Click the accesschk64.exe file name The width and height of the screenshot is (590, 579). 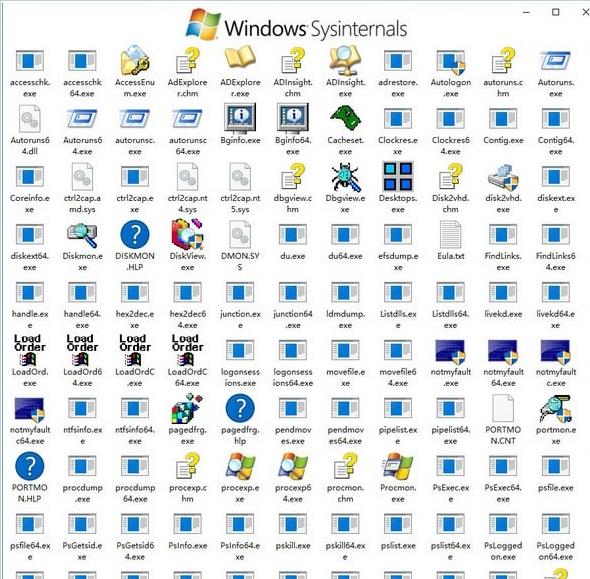tap(82, 88)
